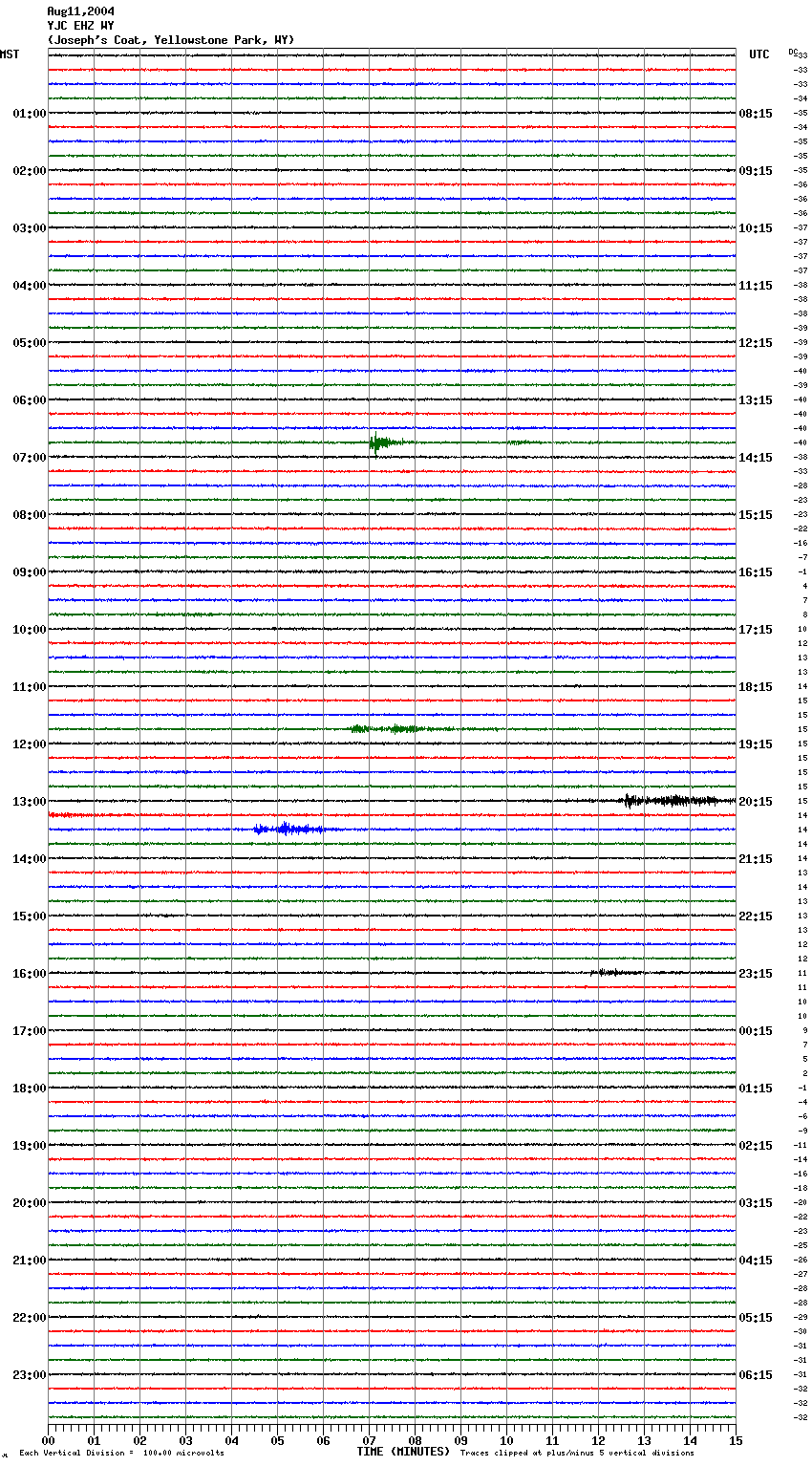Select the 01:00 MST time label
This screenshot has height=1466, width=812.
pos(30,114)
